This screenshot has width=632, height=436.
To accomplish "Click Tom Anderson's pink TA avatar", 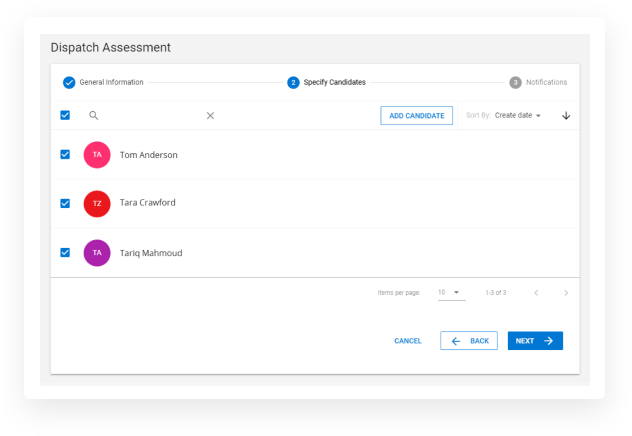I will (97, 155).
